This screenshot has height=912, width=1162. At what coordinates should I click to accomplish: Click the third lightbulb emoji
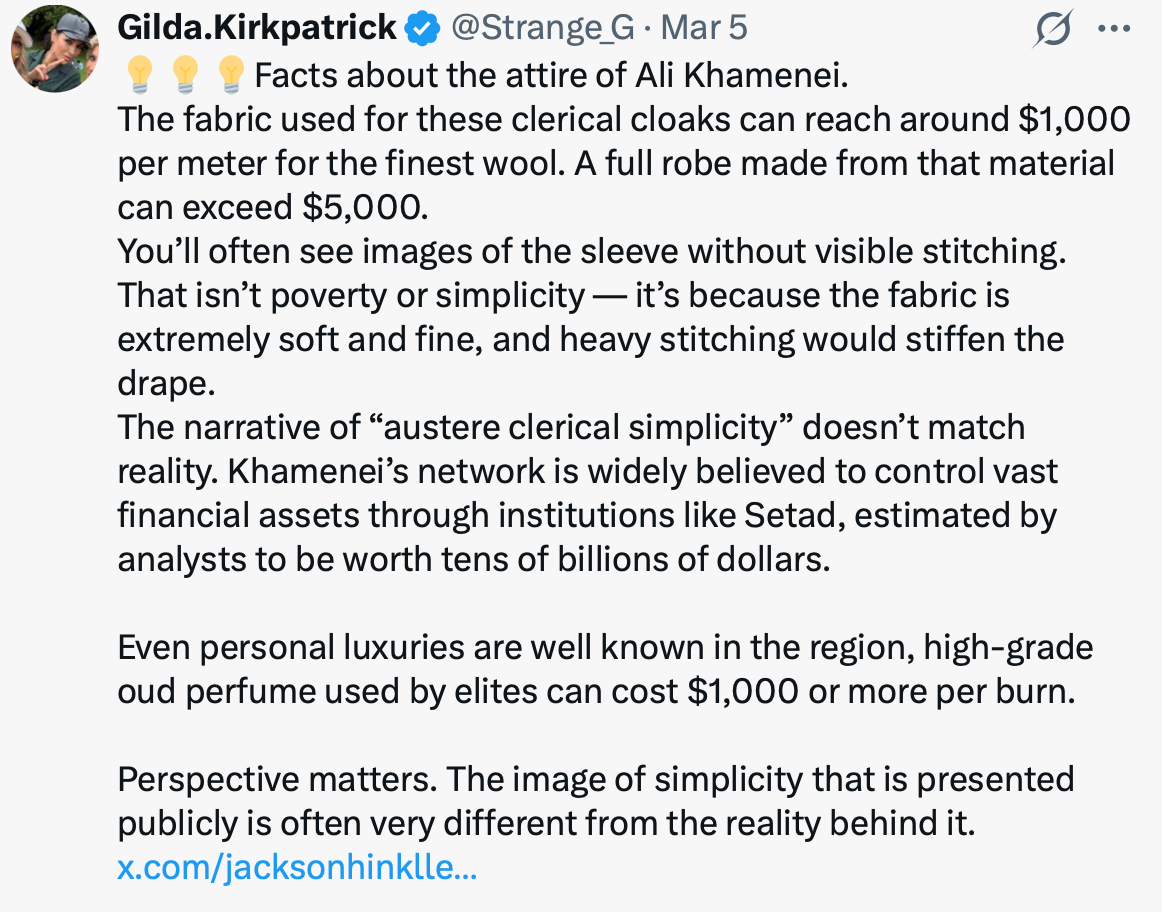(x=231, y=74)
